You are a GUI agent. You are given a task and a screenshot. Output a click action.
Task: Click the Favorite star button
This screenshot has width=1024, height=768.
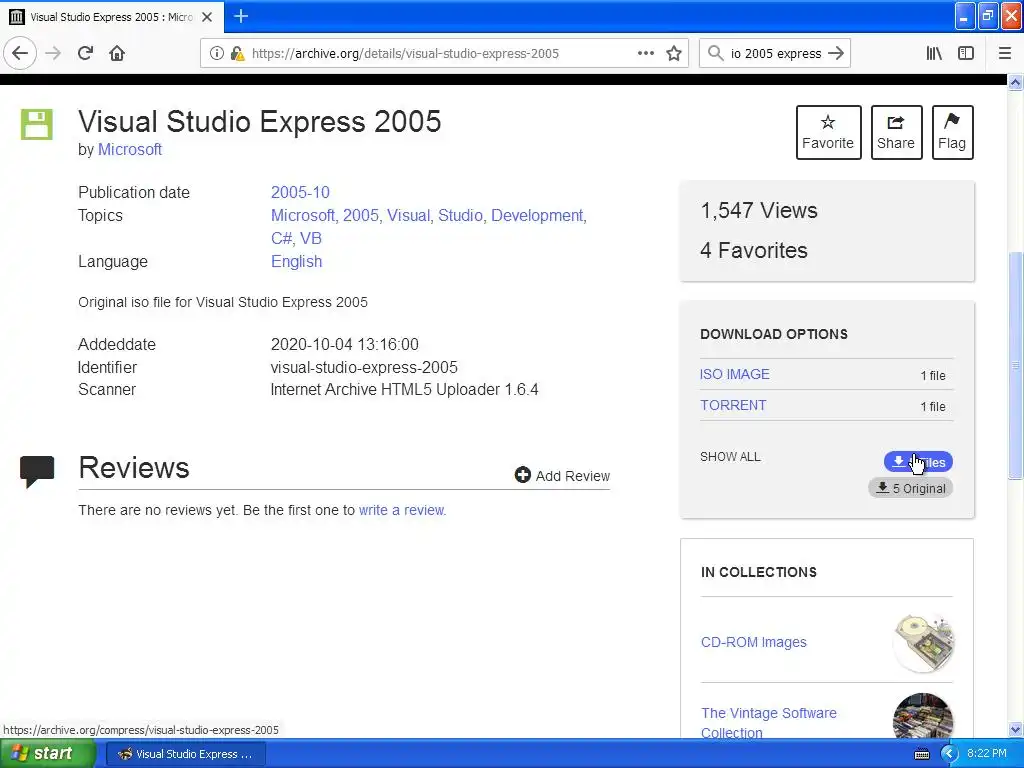(828, 132)
